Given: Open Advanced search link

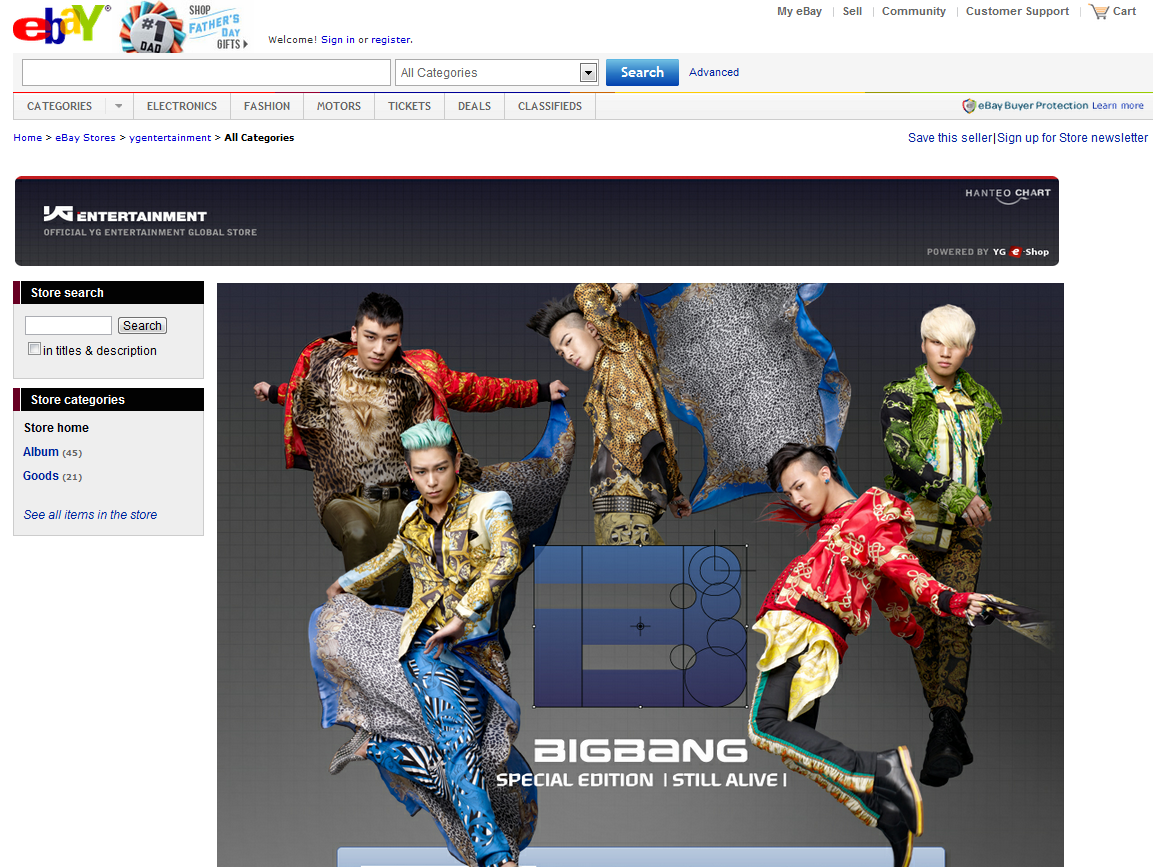Looking at the screenshot, I should click(714, 72).
